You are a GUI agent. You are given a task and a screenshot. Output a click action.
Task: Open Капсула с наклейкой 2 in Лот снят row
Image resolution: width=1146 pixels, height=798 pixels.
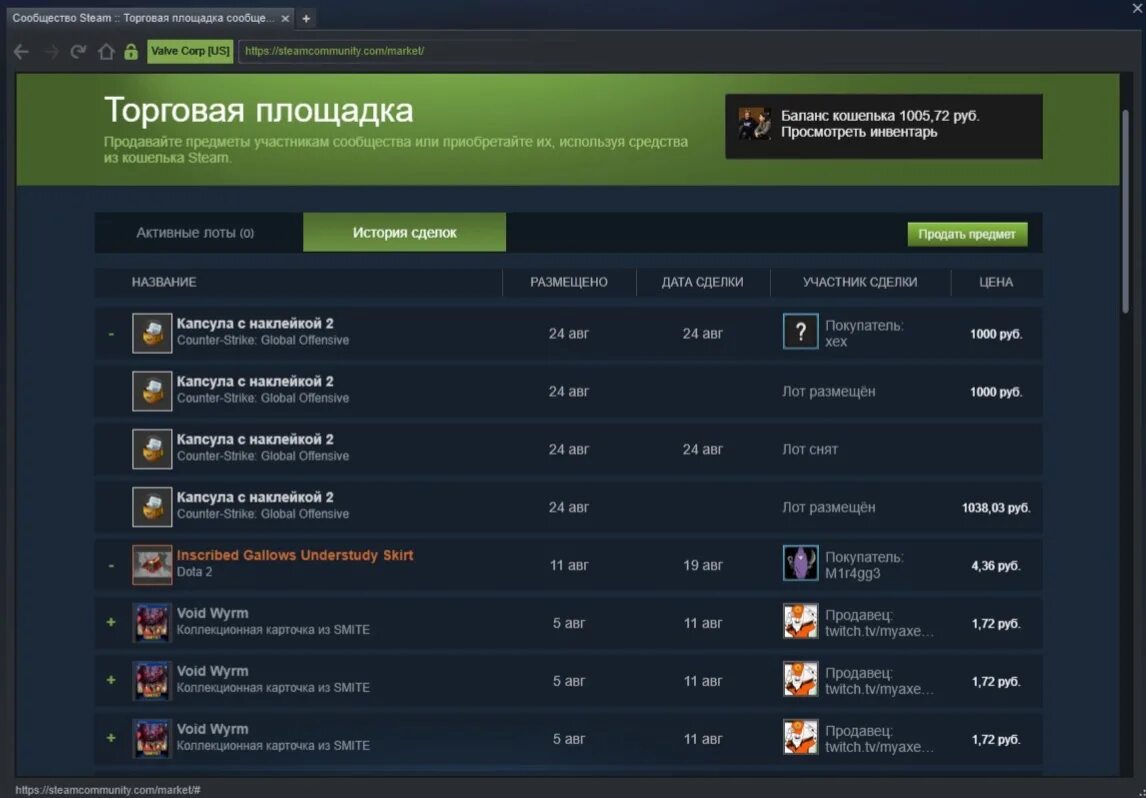click(255, 439)
